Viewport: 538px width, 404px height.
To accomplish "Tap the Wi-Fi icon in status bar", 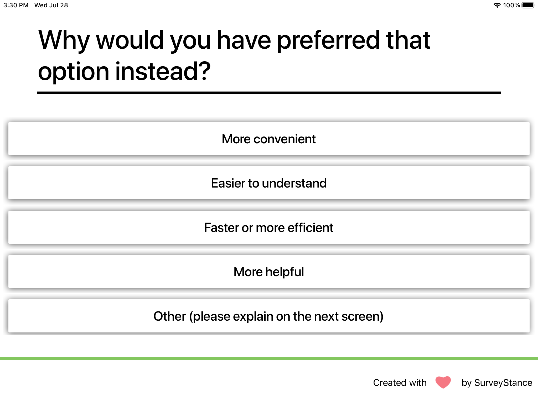I will 497,5.
